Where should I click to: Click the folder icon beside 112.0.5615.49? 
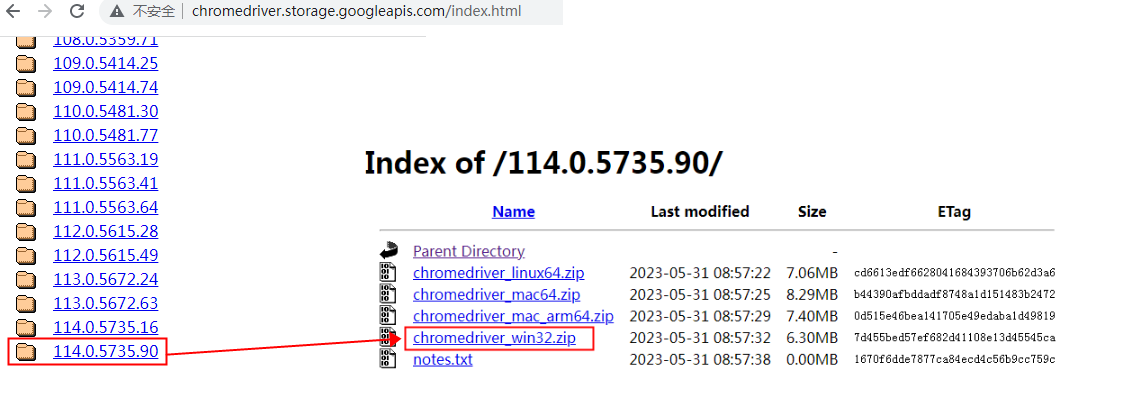(x=26, y=256)
